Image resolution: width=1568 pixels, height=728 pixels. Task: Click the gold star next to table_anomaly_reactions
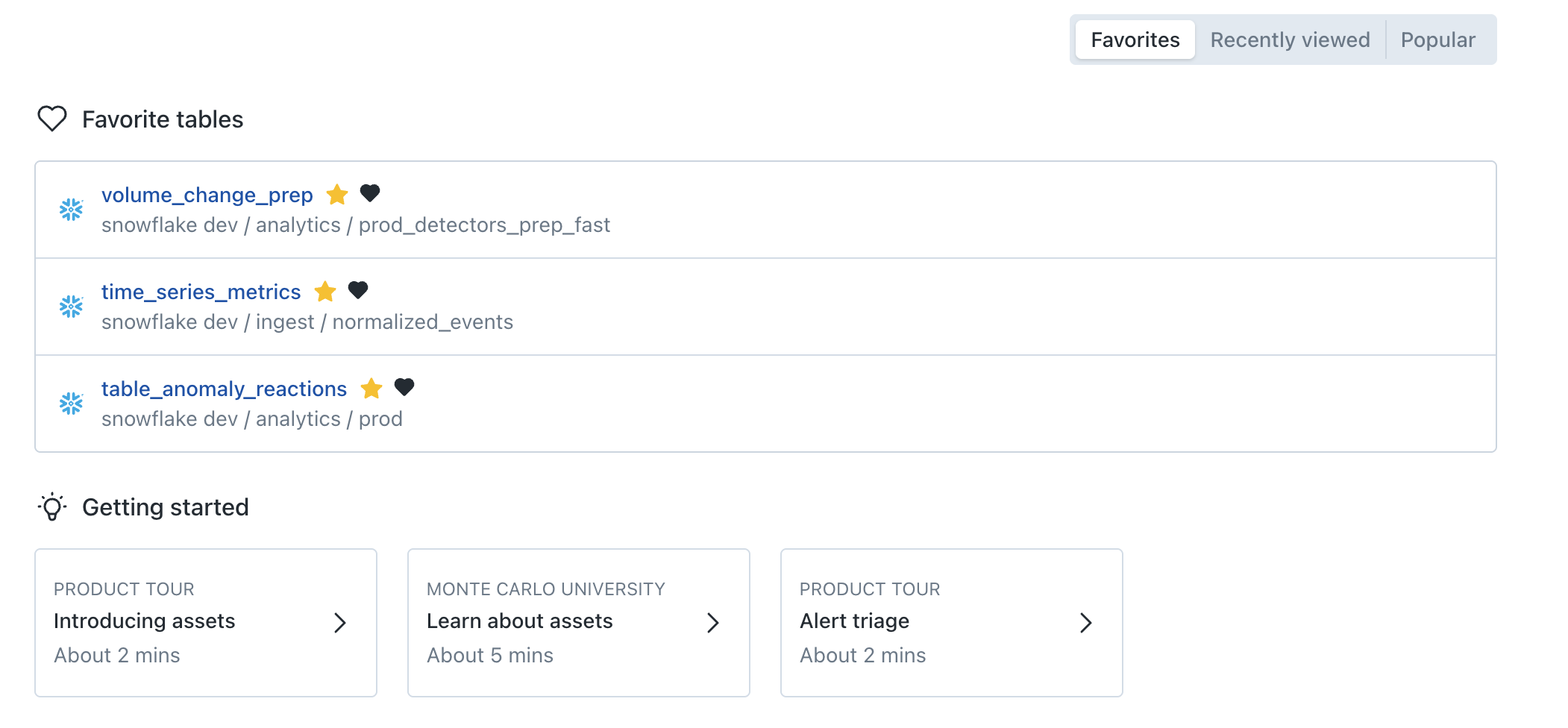click(x=371, y=389)
